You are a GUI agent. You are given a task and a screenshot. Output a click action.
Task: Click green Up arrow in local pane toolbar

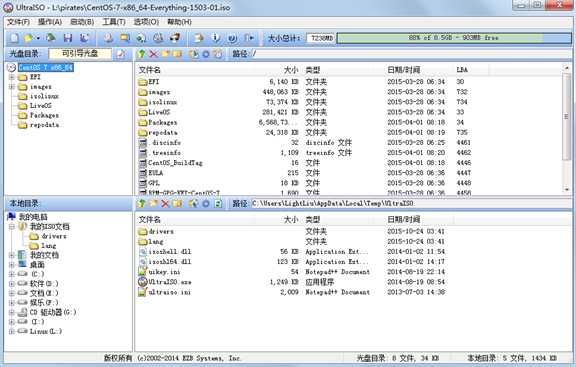[x=141, y=203]
